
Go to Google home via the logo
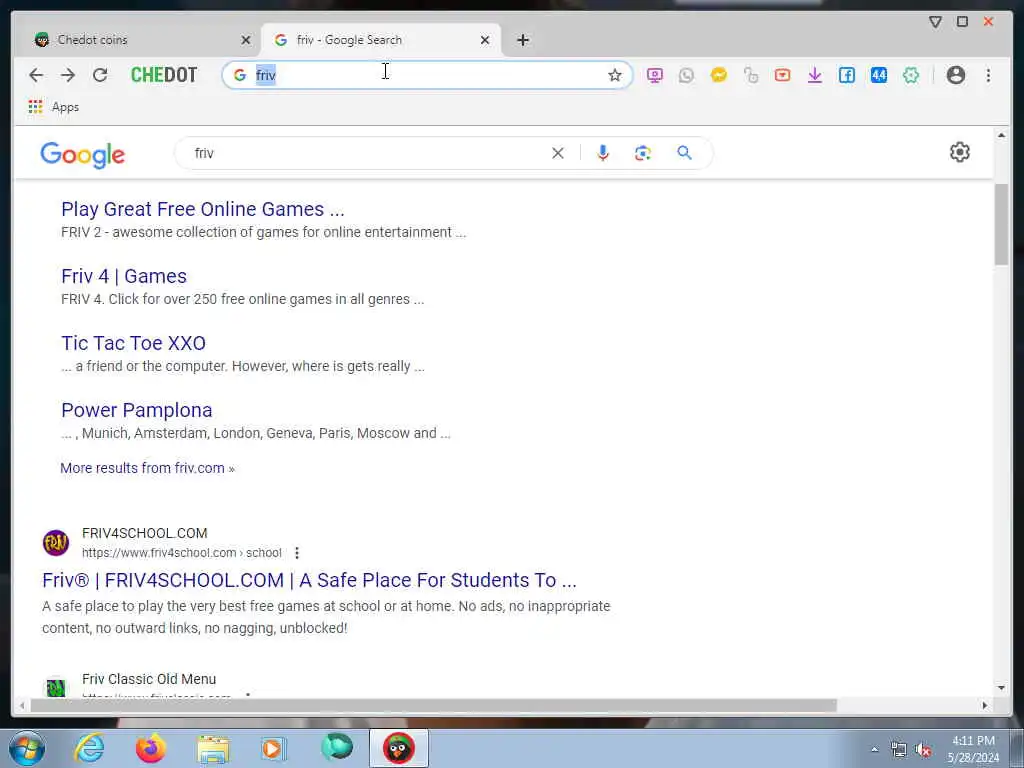coord(82,155)
